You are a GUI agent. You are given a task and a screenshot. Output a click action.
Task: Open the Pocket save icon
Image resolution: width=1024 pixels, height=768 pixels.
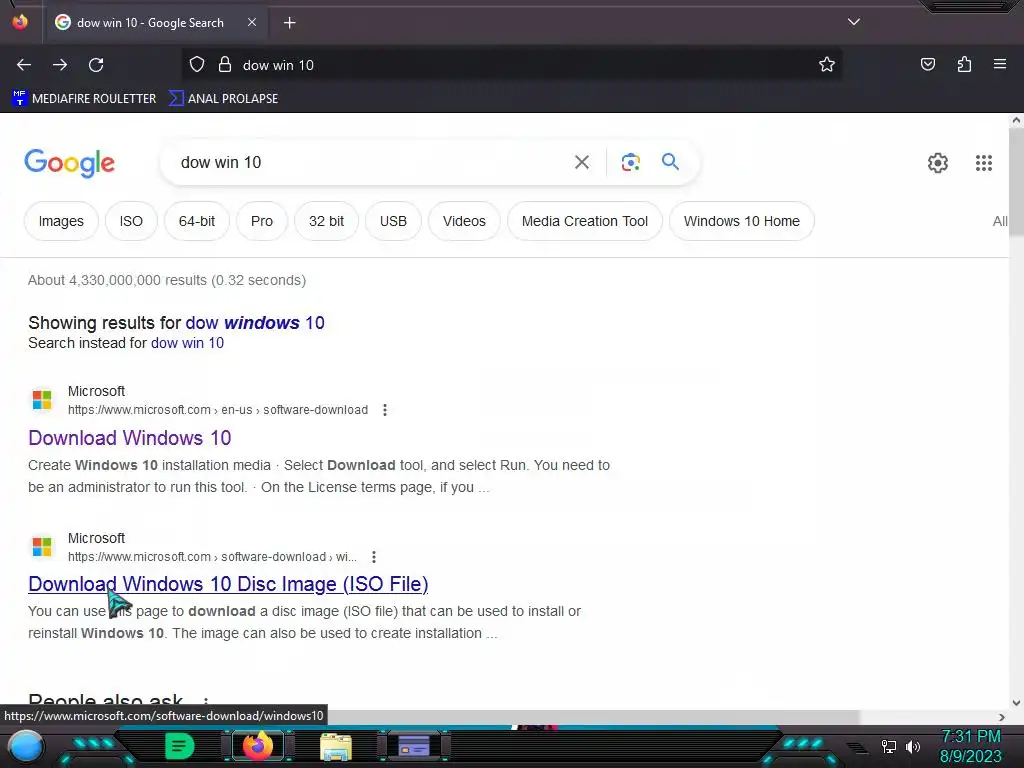point(928,64)
